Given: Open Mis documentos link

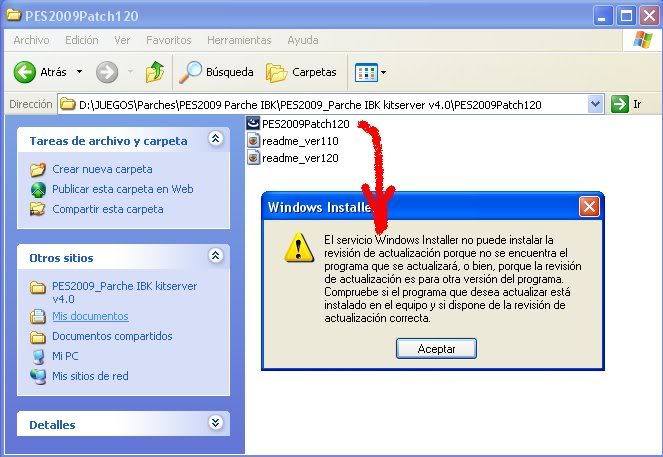Looking at the screenshot, I should pos(90,316).
